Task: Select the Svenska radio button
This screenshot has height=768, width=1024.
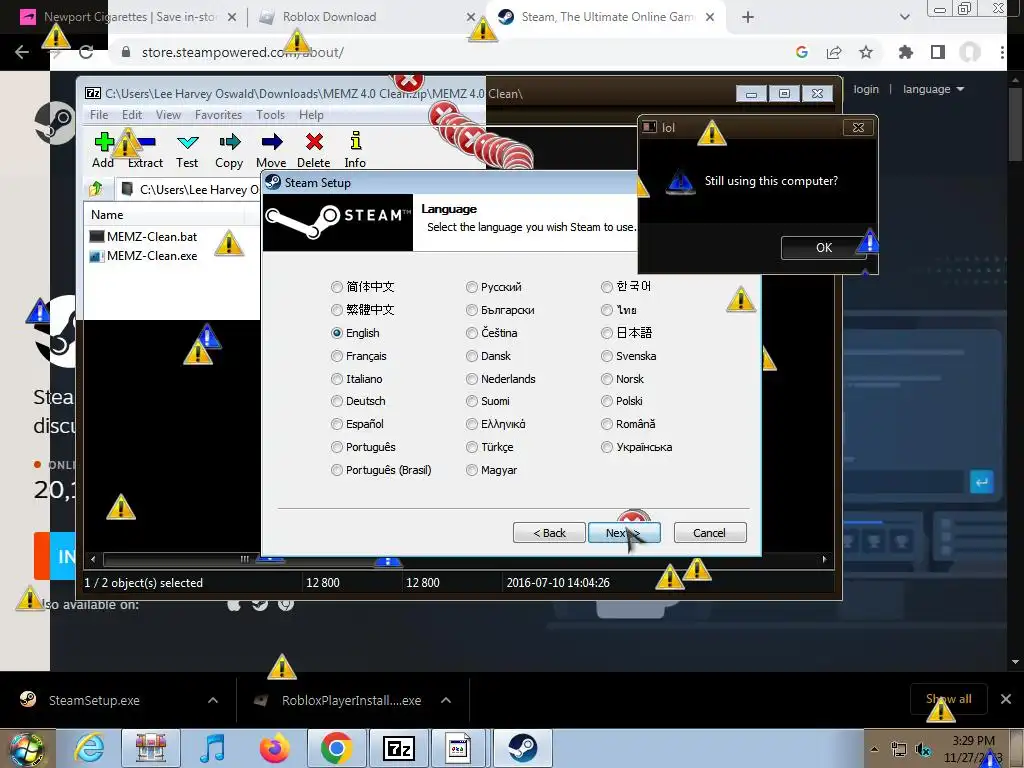Action: (x=607, y=356)
